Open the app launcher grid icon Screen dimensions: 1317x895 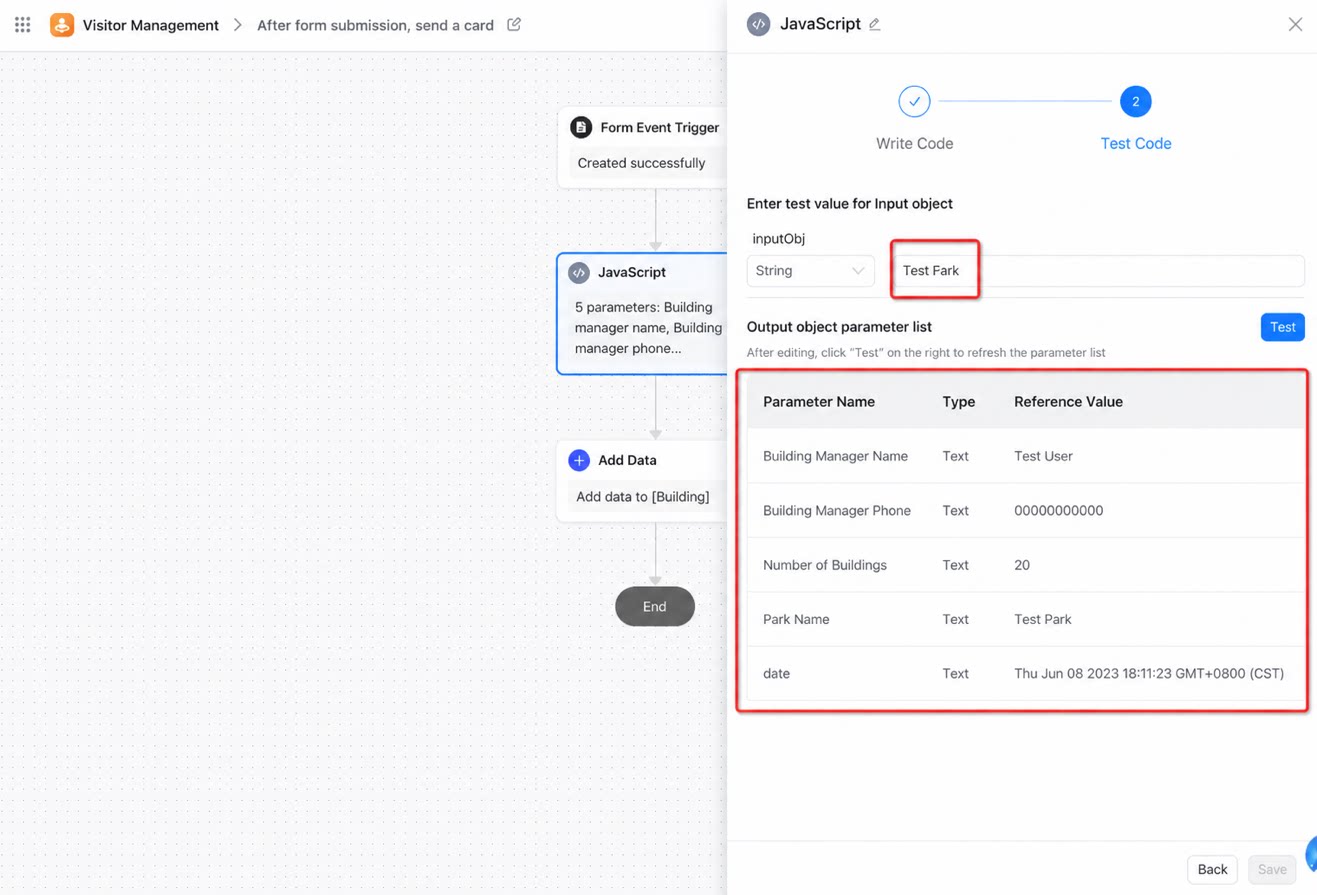click(22, 25)
